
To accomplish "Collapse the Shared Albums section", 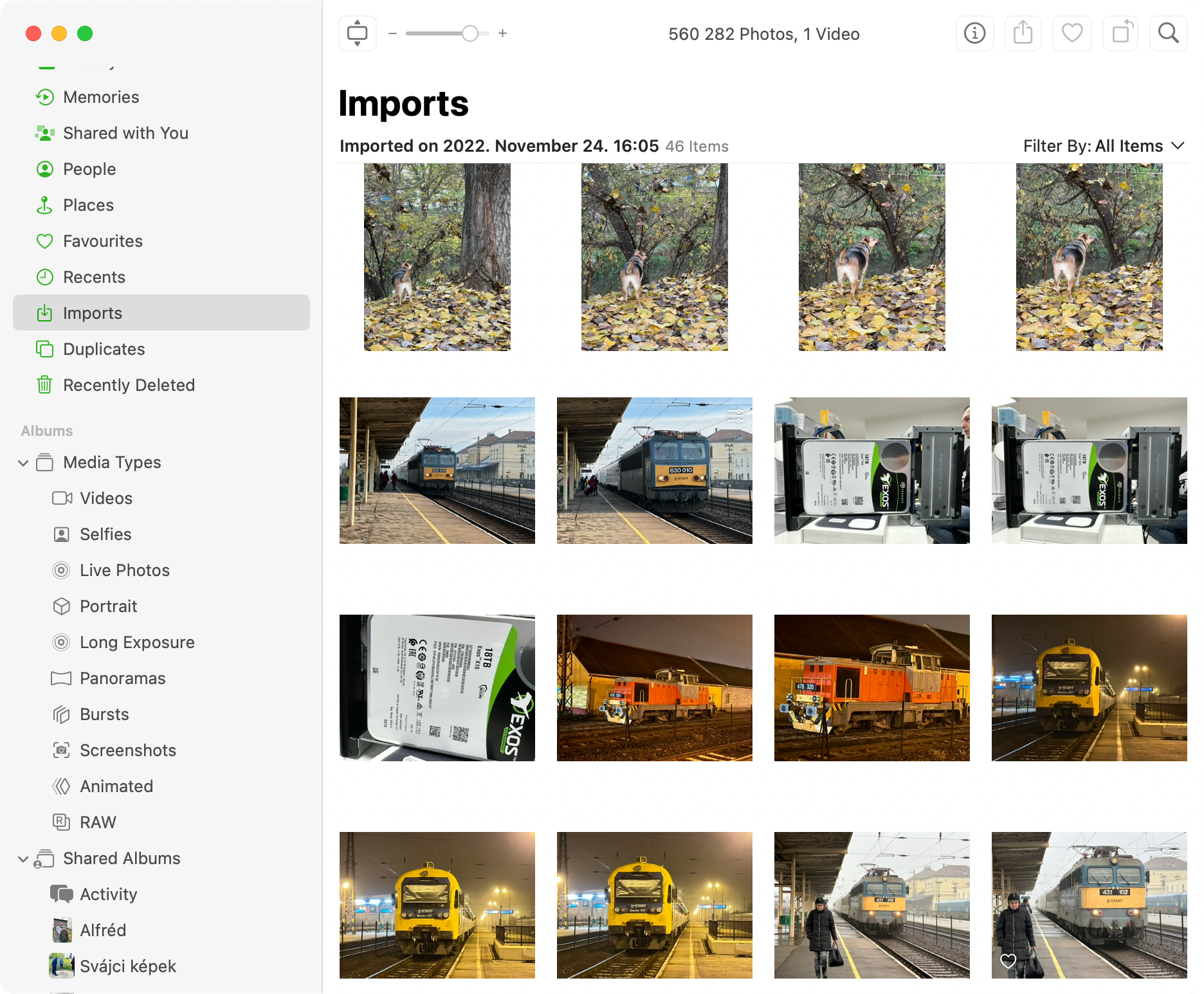I will [23, 859].
